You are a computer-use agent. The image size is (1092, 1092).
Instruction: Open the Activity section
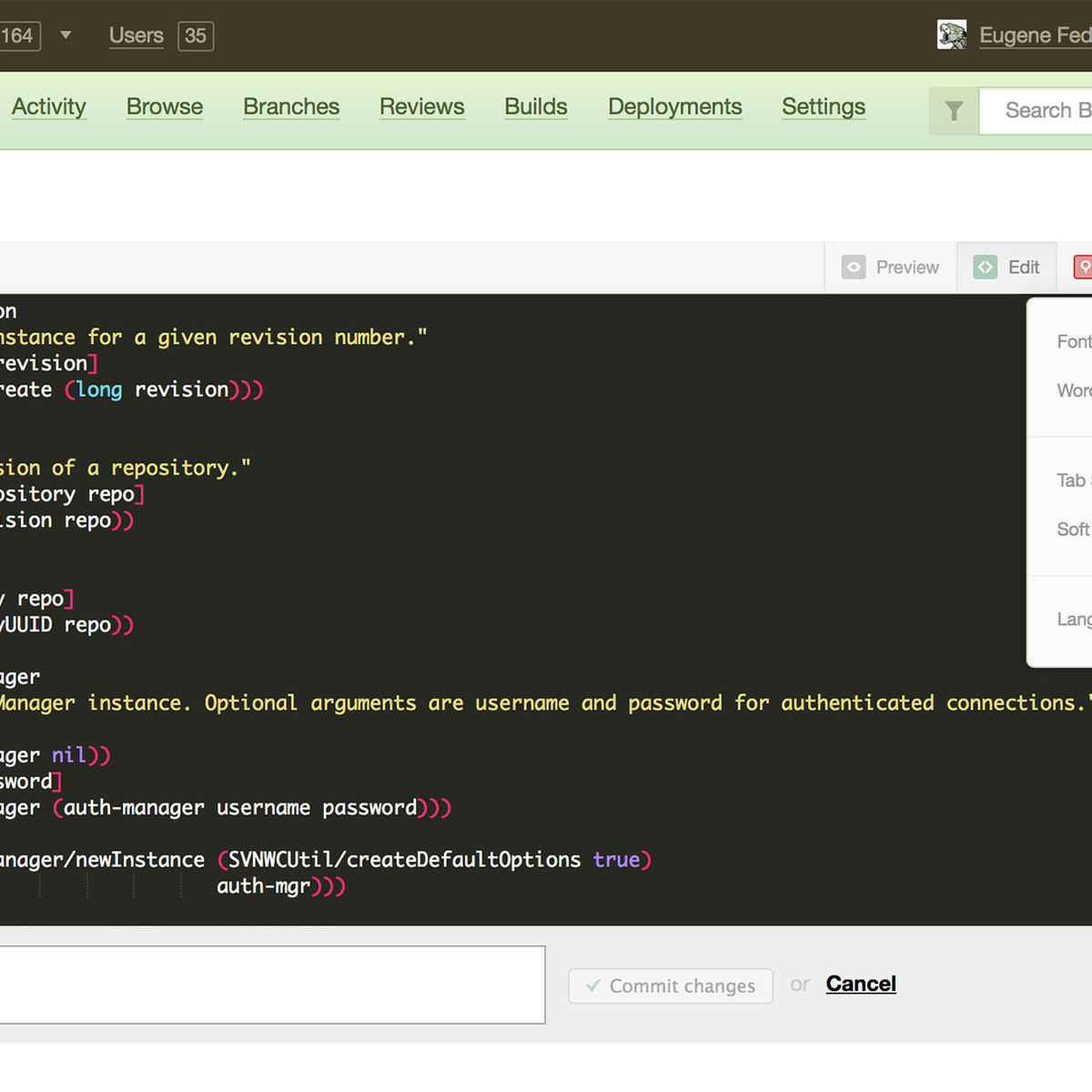(48, 106)
